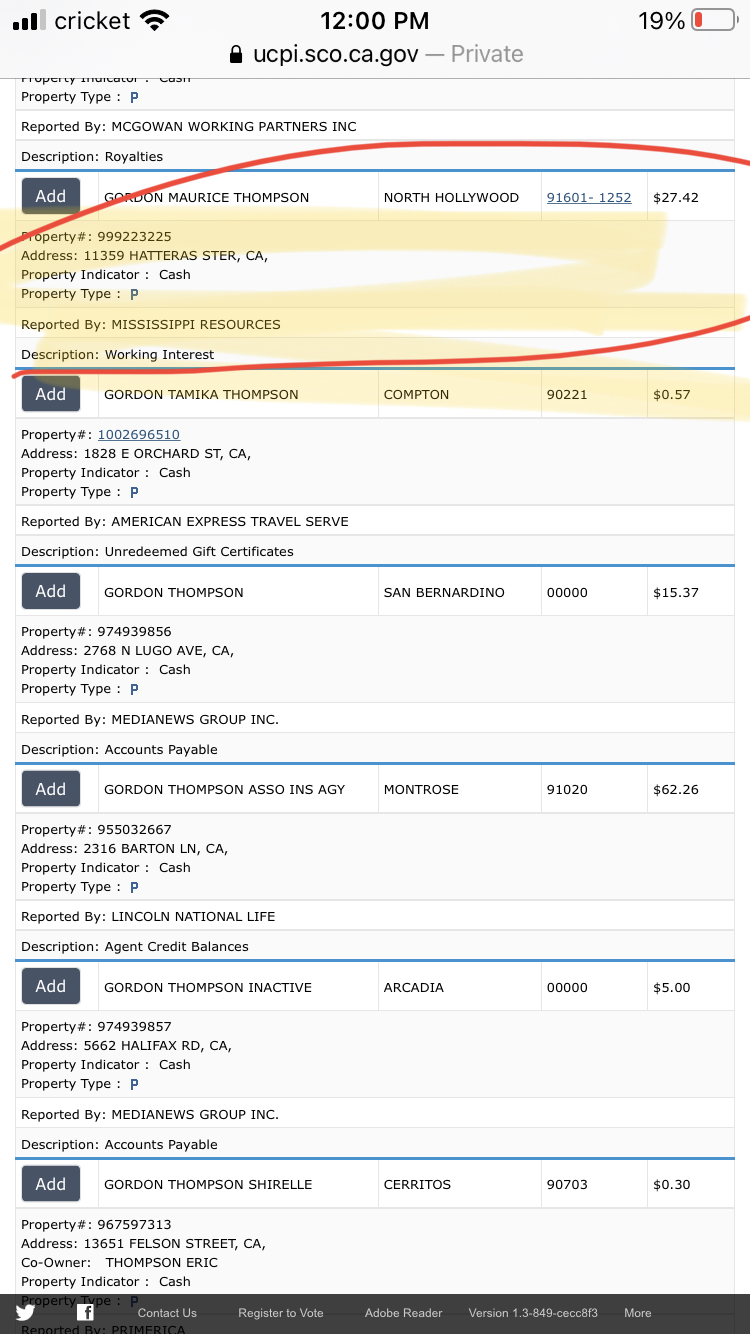Viewport: 750px width, 1334px height.
Task: Tap the ucpi.sco.ca.gov address bar
Action: click(375, 54)
